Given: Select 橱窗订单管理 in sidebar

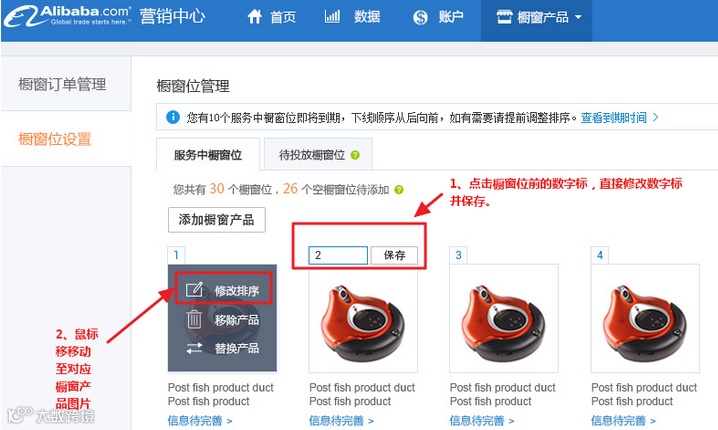Looking at the screenshot, I should [62, 84].
